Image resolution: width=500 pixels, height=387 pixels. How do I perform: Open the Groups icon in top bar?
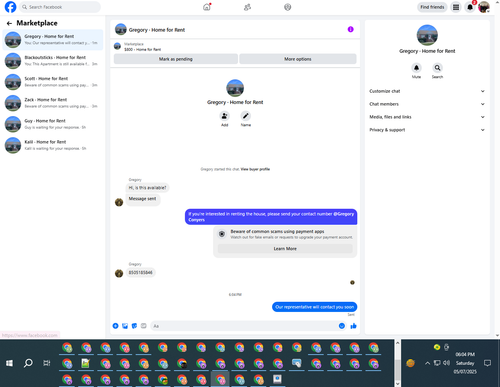pos(288,7)
